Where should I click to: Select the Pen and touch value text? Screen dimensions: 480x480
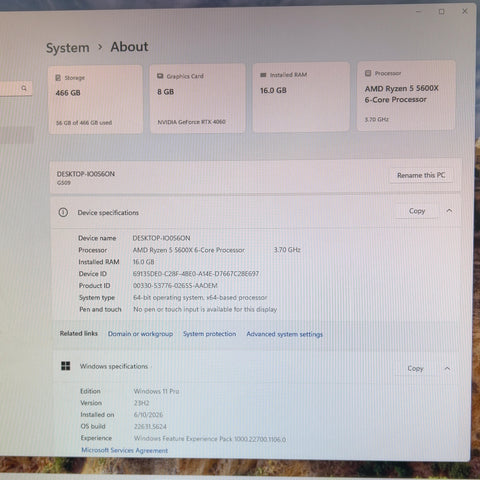[x=205, y=309]
